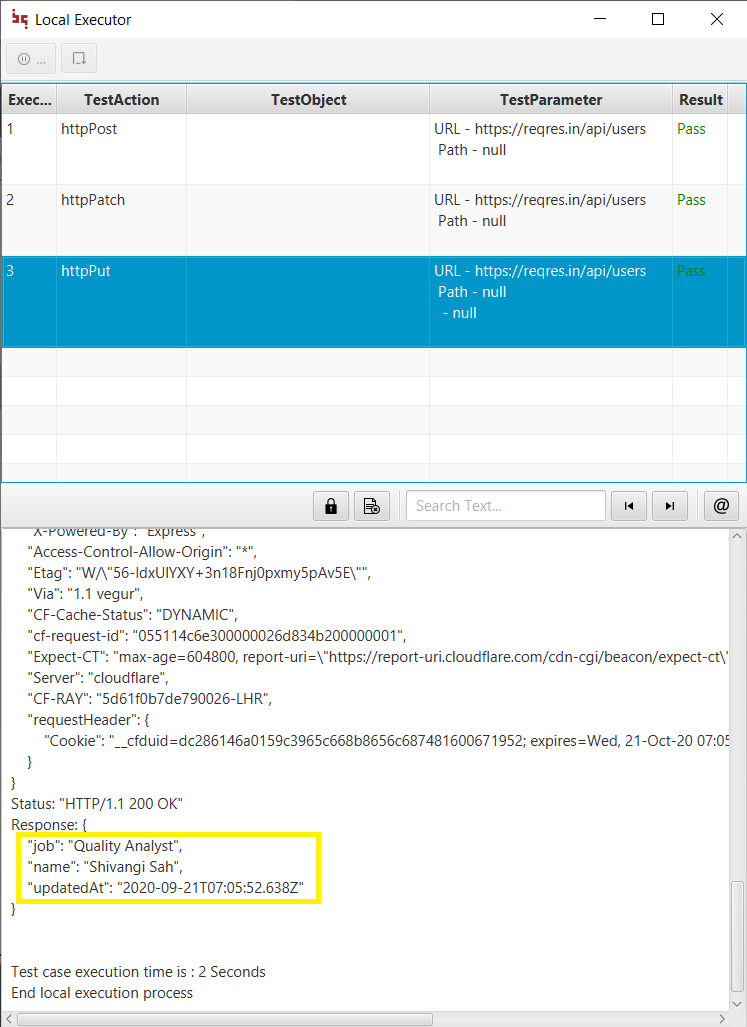This screenshot has height=1027, width=747.
Task: Click execution number 2 cell
Action: point(29,221)
